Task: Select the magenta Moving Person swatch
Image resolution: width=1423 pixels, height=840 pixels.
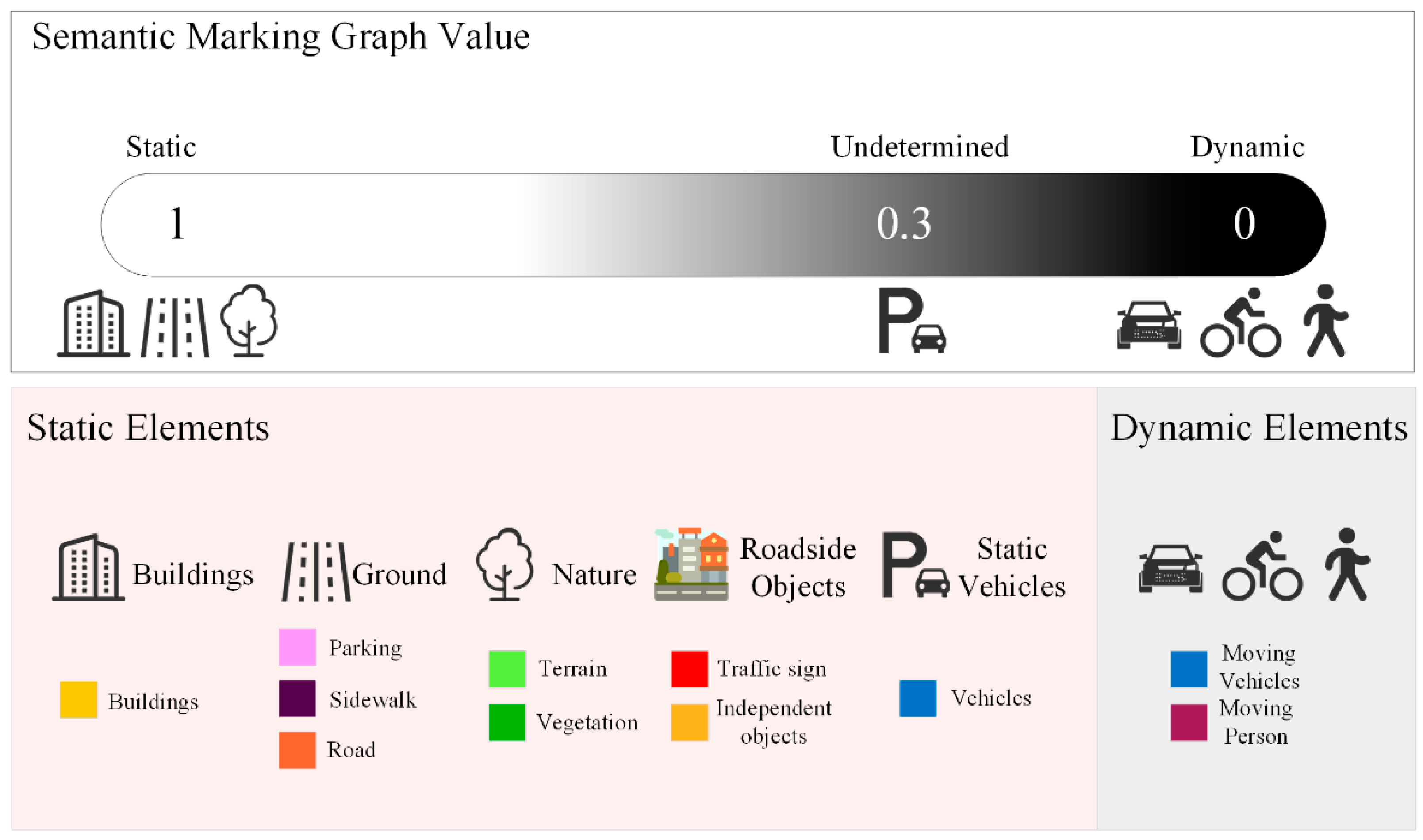Action: (1189, 722)
